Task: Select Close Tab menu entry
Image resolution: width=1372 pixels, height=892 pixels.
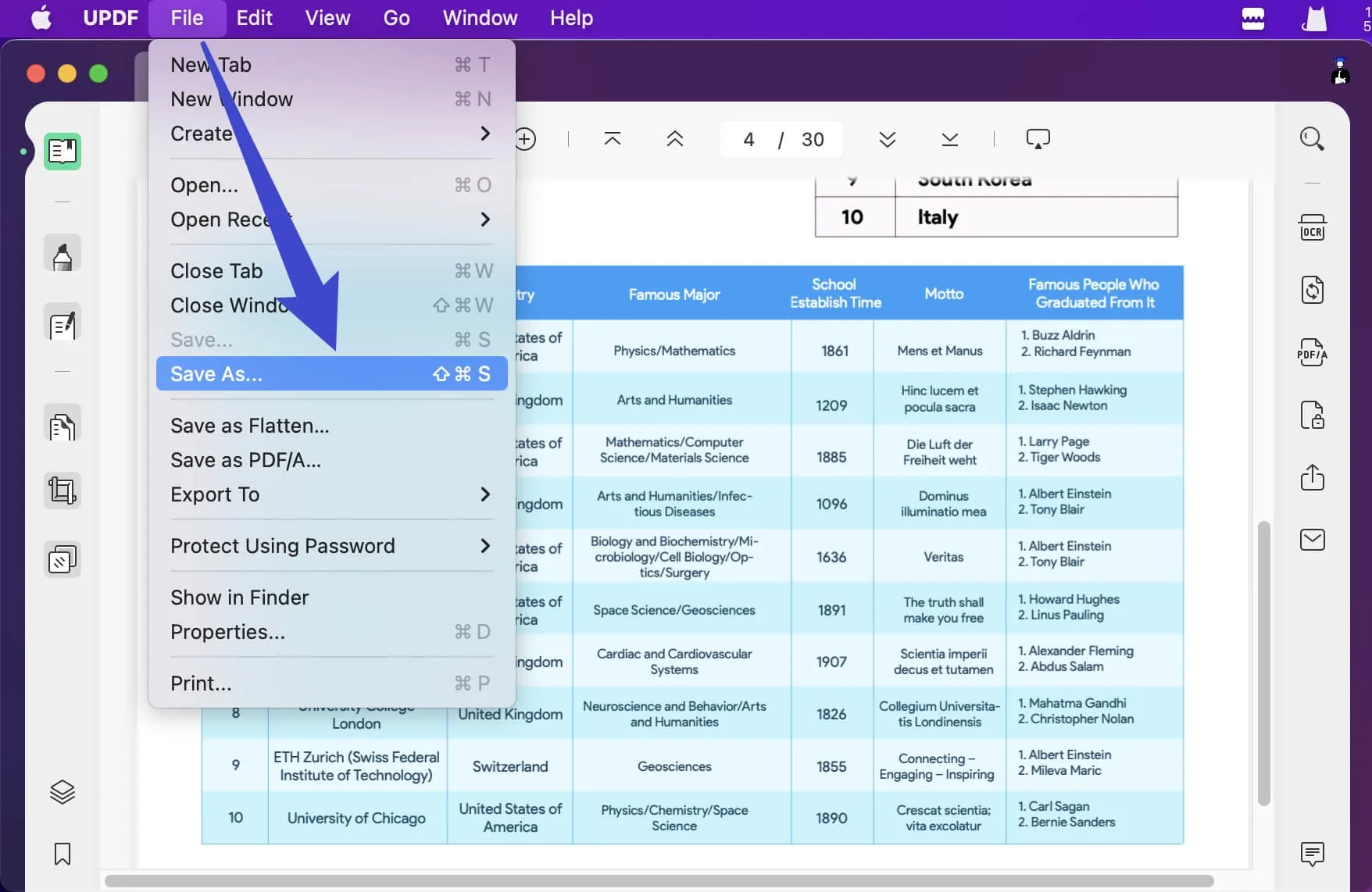Action: tap(332, 271)
